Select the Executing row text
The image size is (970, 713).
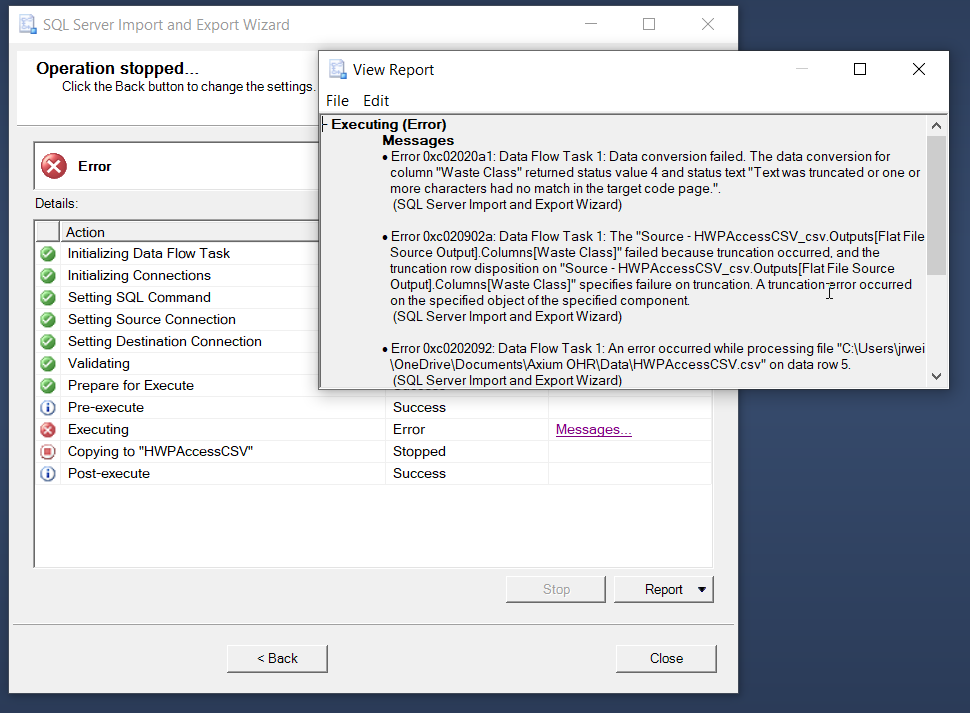pyautogui.click(x=98, y=430)
